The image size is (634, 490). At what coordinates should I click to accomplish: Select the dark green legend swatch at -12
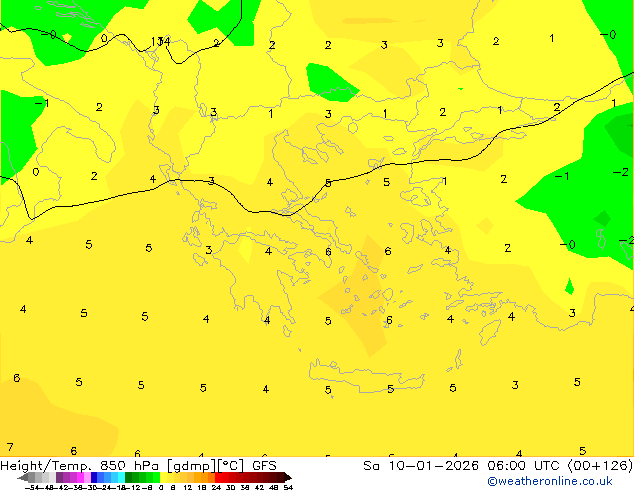point(129,477)
